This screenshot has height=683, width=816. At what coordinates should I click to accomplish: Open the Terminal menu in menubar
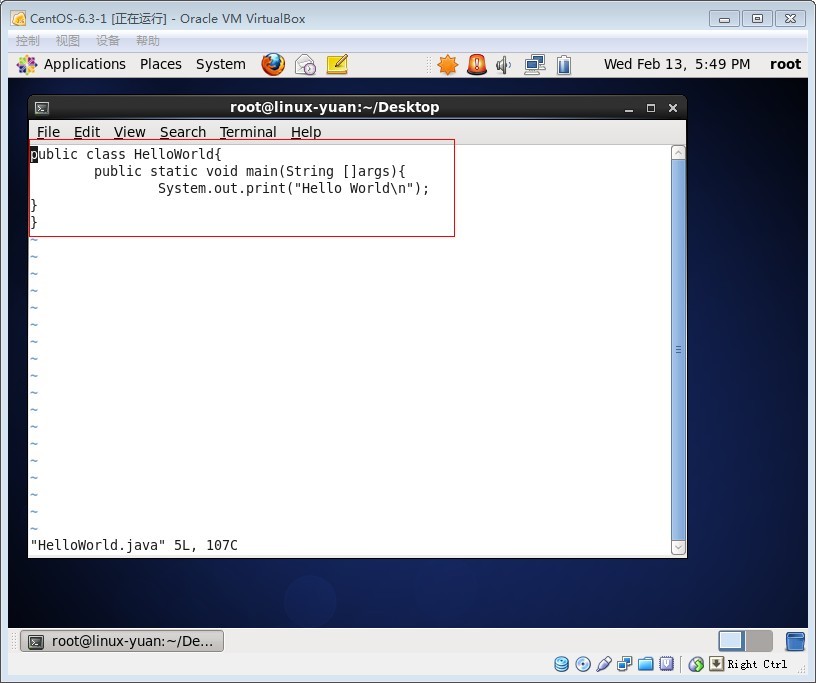(248, 132)
